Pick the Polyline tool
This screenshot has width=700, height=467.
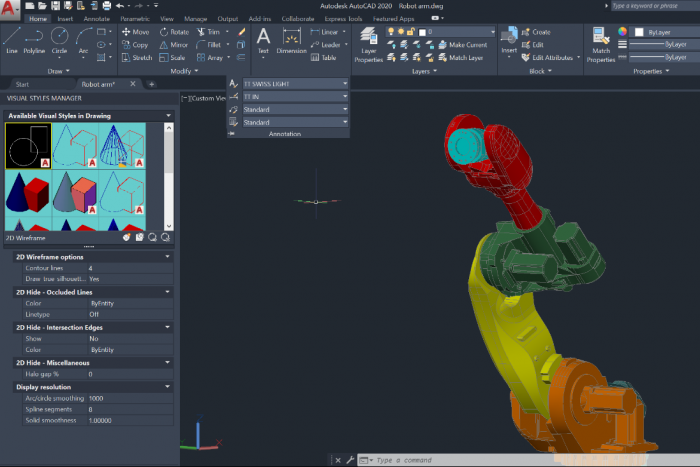point(35,39)
